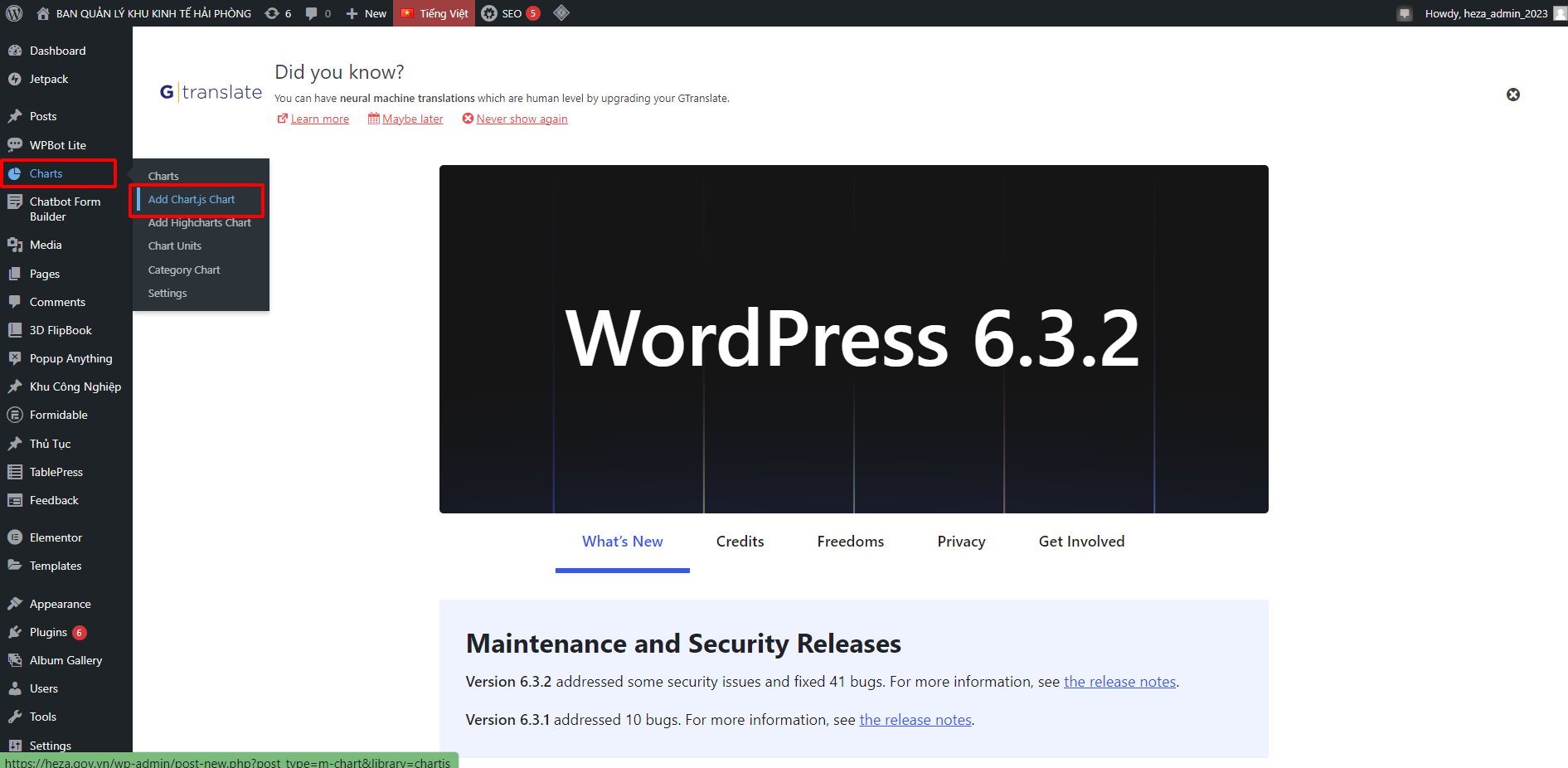Select Add Chart.js Chart submenu item
This screenshot has height=768, width=1568.
[192, 200]
